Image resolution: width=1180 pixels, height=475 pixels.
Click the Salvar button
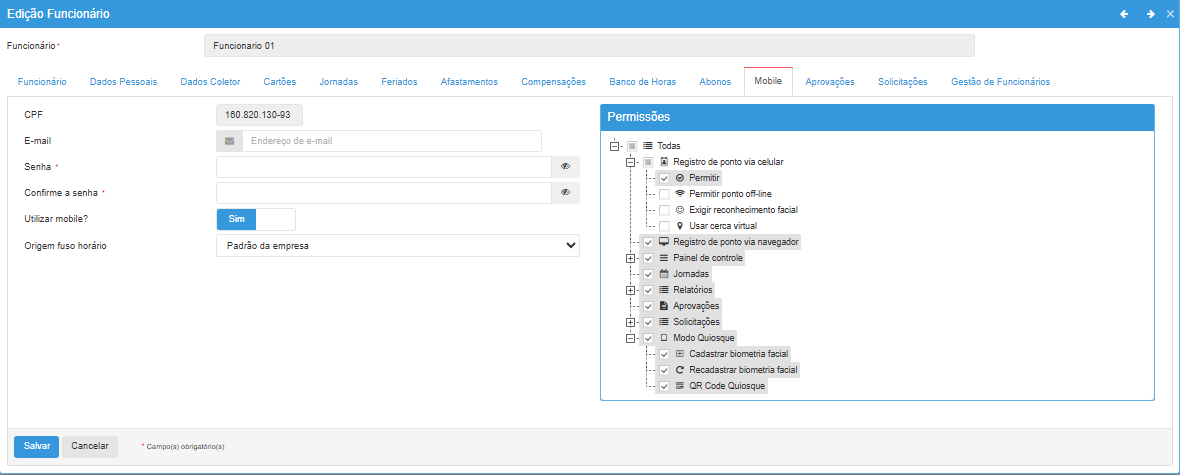click(36, 446)
